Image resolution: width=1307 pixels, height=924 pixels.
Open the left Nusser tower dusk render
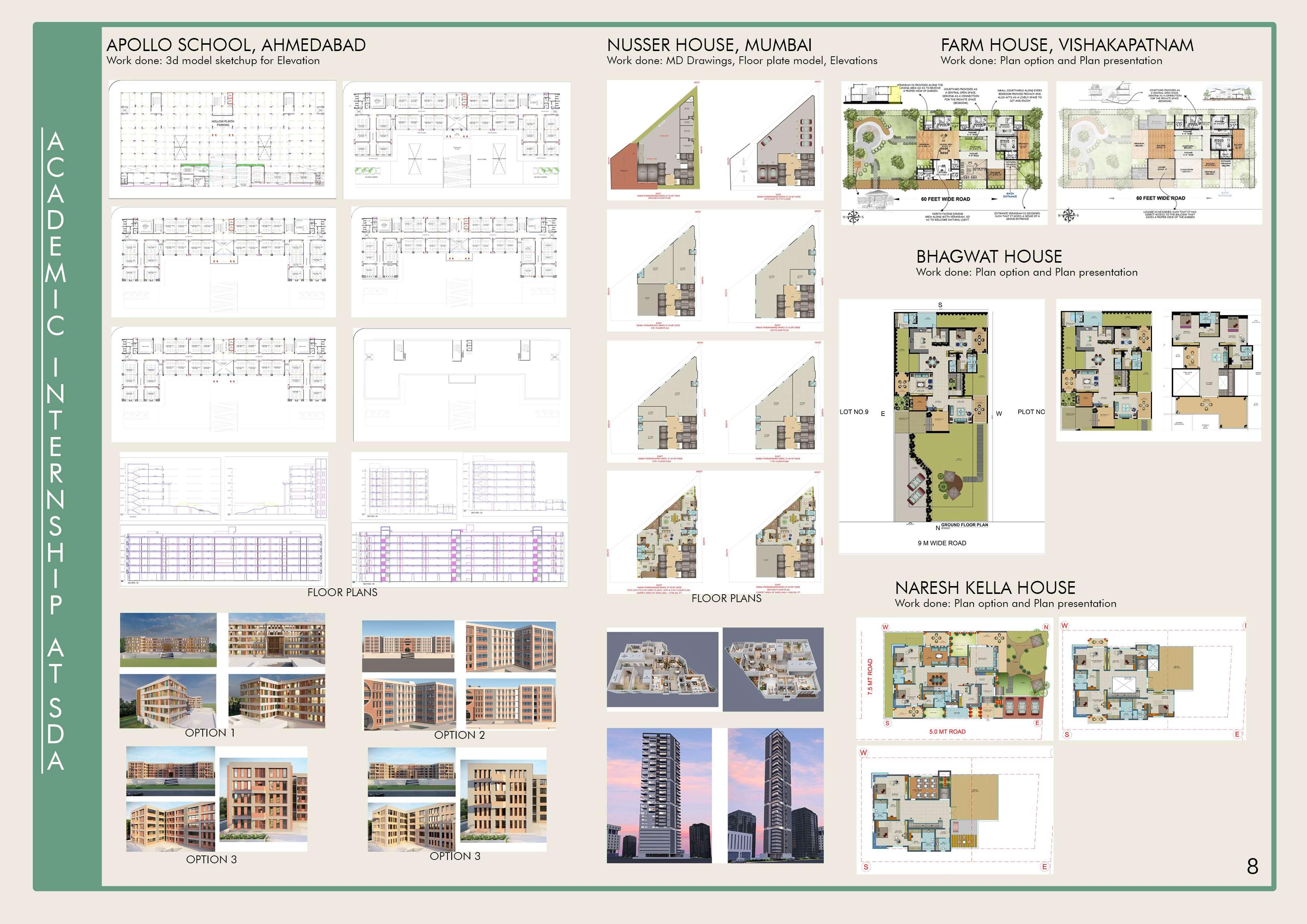pyautogui.click(x=659, y=795)
